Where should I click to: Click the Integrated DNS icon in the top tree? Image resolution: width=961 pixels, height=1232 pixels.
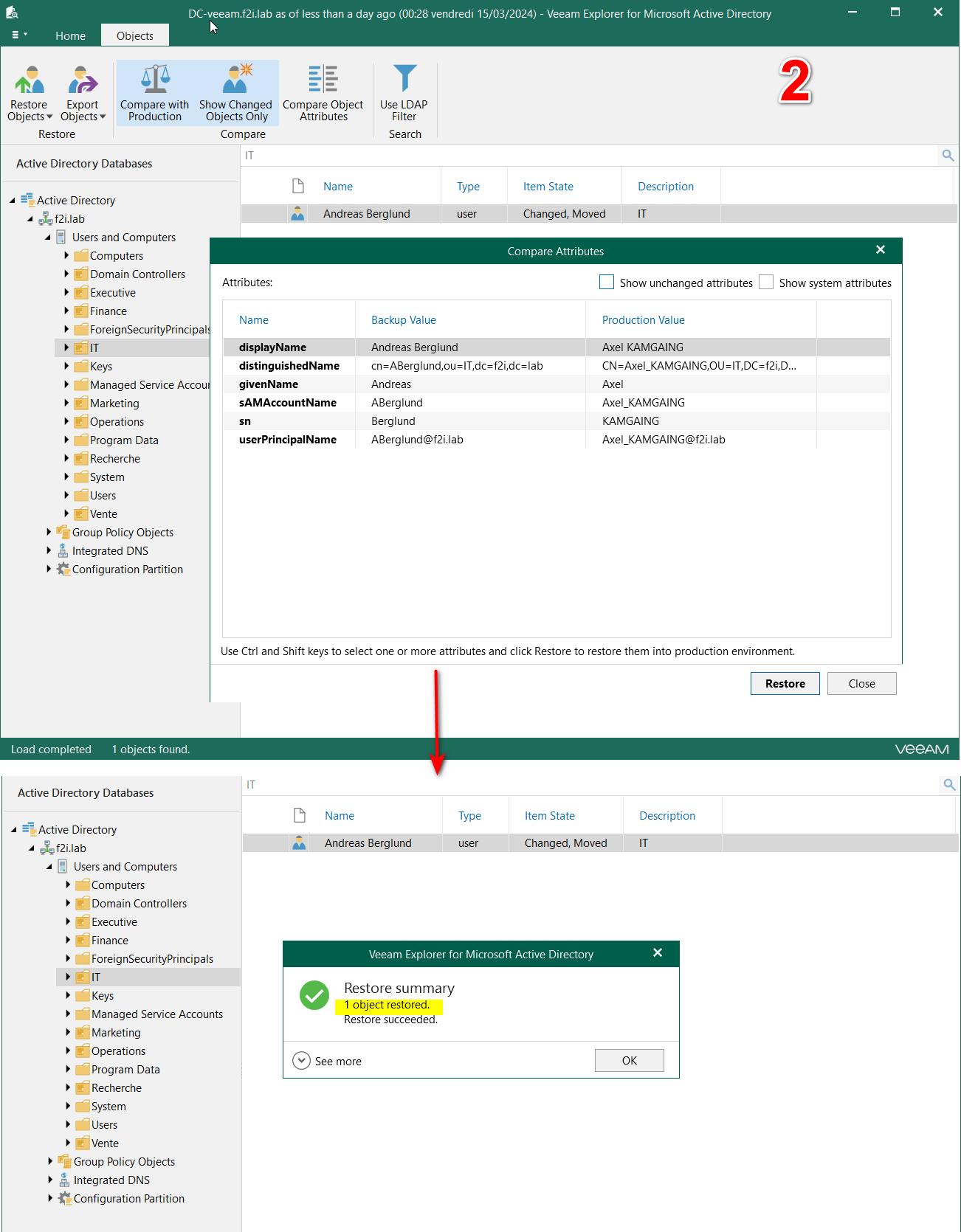63,550
